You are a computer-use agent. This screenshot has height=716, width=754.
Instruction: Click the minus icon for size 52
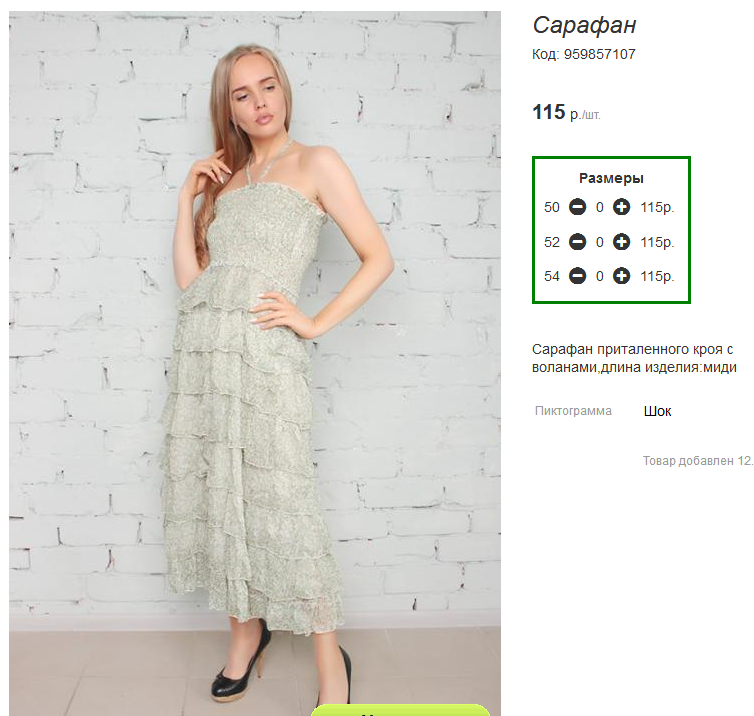[578, 242]
